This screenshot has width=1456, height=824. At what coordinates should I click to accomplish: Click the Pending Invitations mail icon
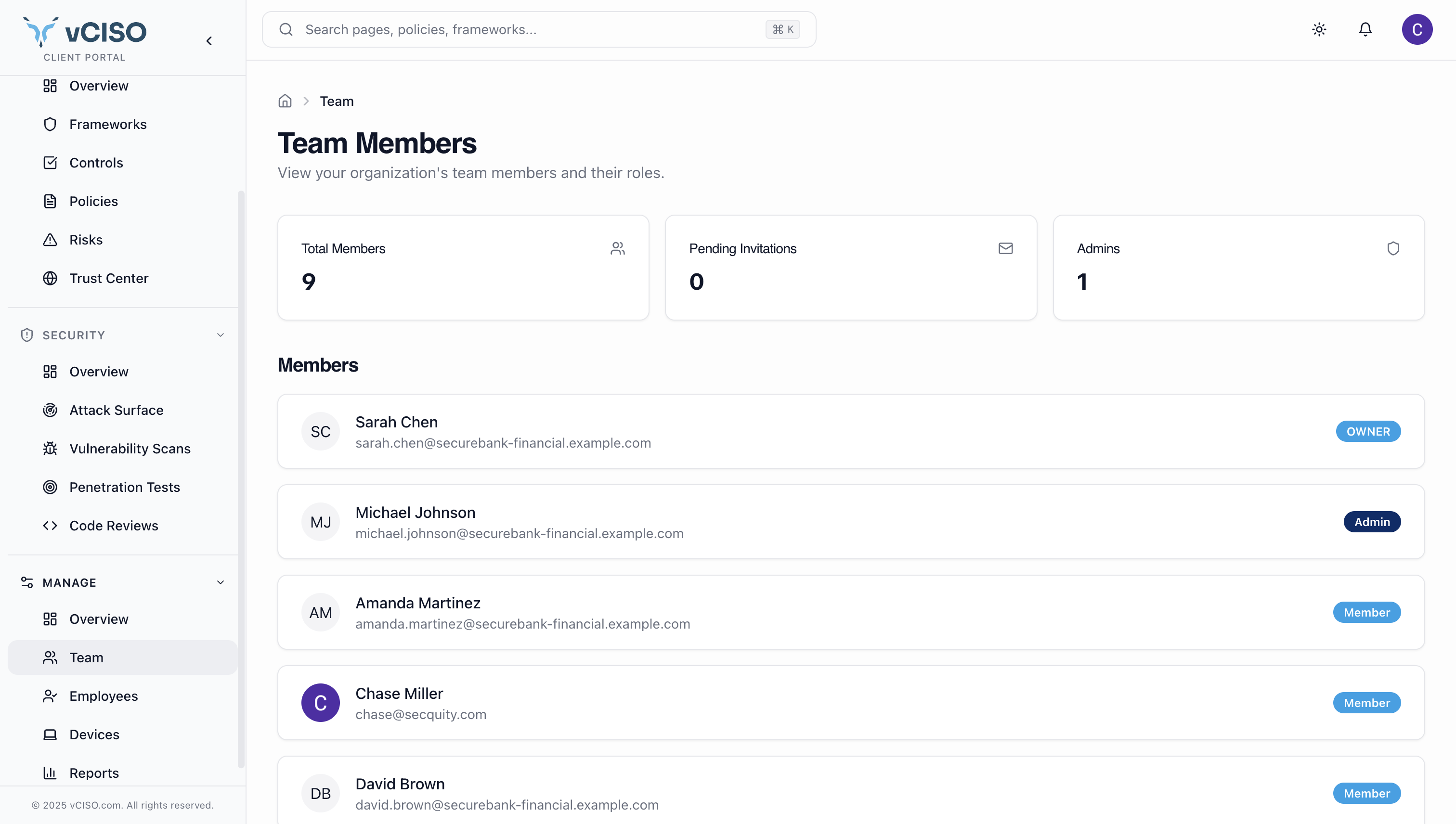click(x=1005, y=248)
